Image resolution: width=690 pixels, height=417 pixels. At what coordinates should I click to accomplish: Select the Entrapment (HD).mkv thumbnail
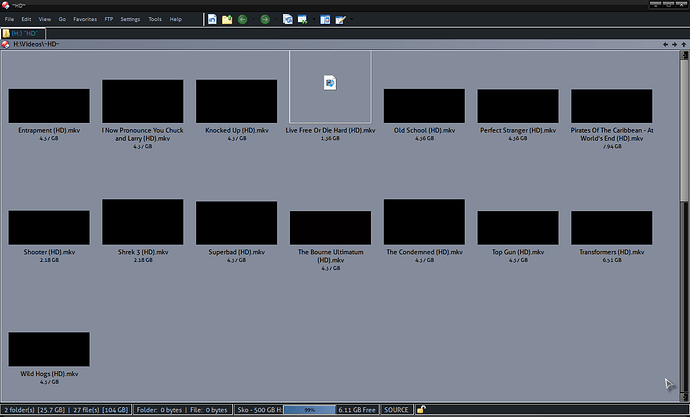[49, 106]
